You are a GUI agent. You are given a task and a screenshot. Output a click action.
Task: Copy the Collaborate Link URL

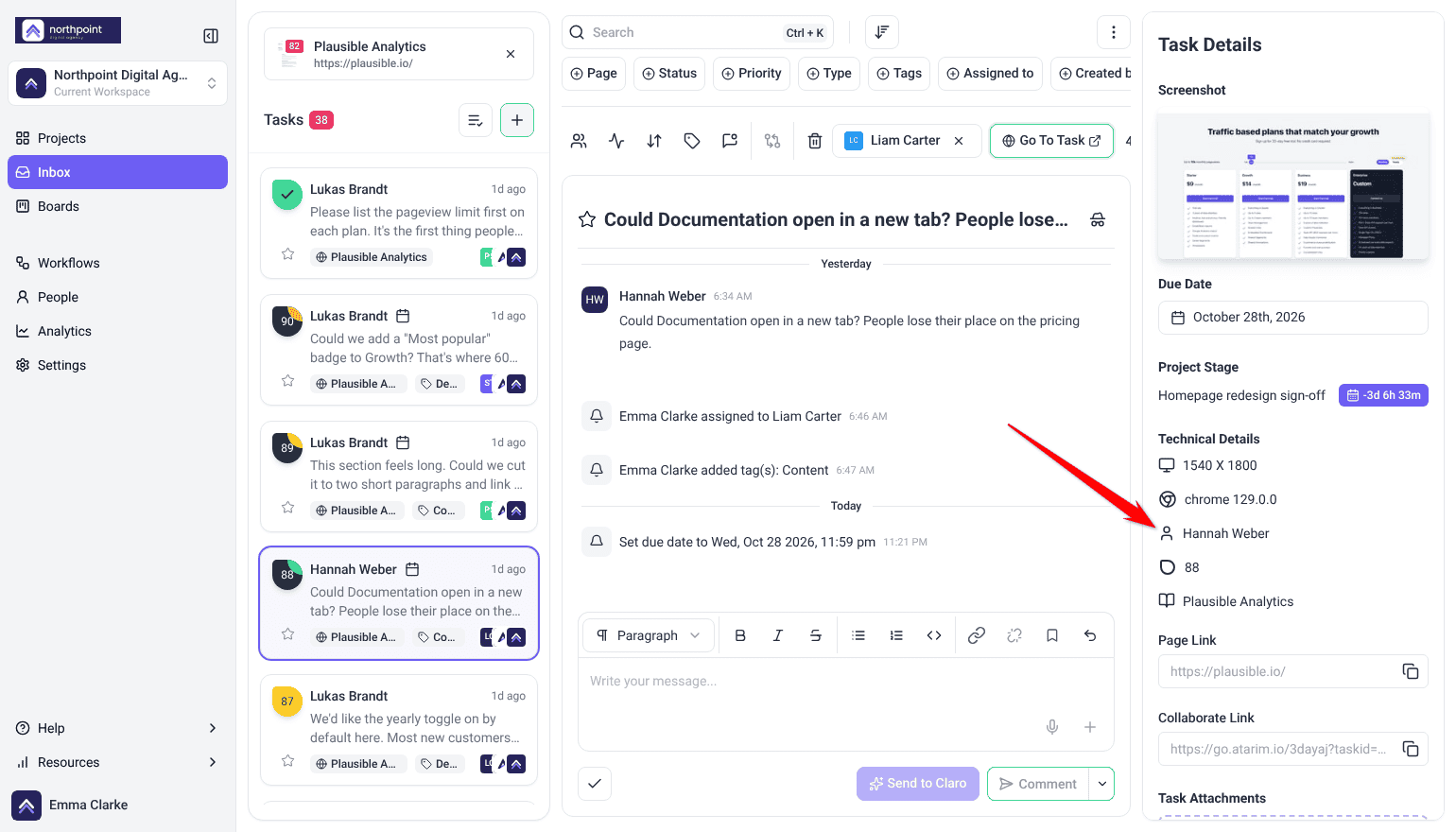pyautogui.click(x=1411, y=749)
